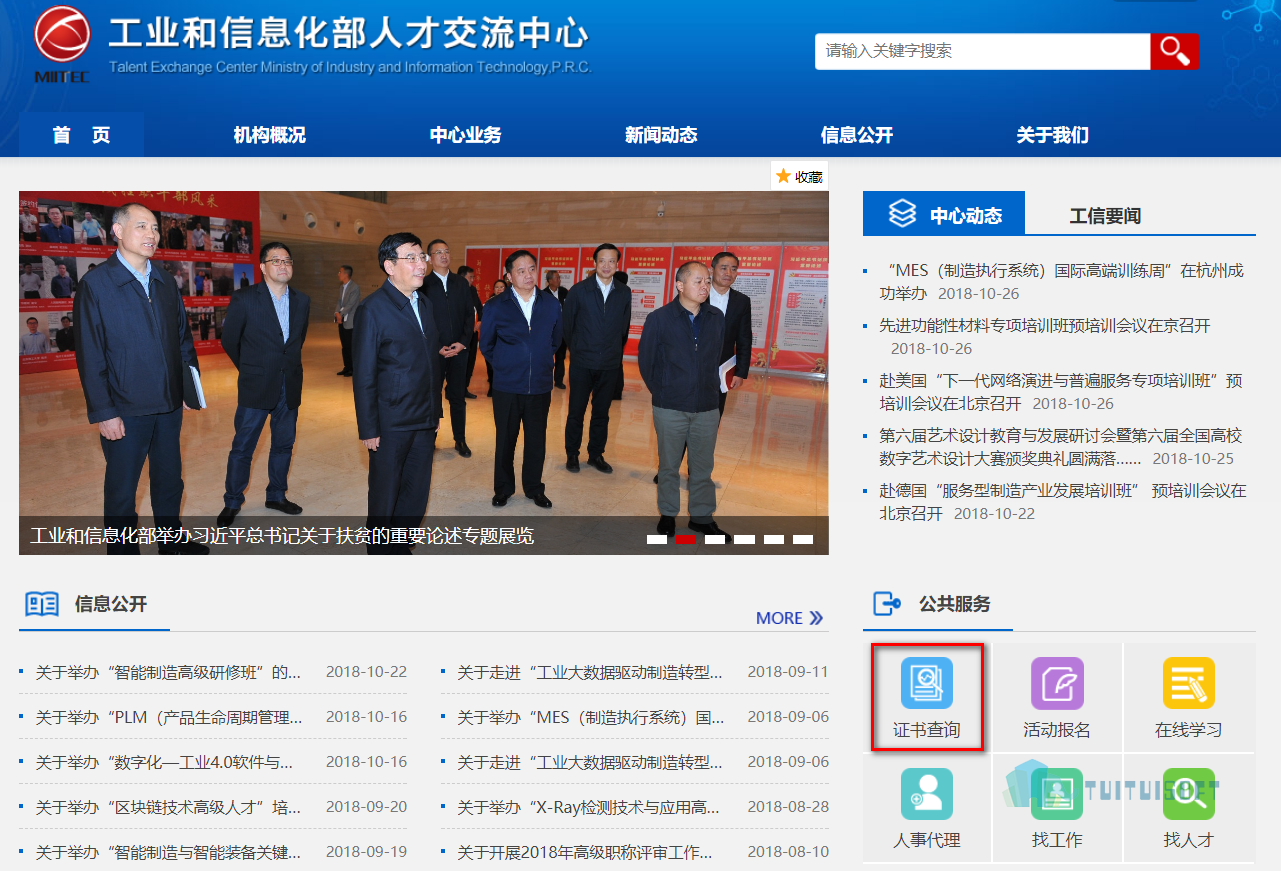Open the 找工作 service icon
This screenshot has height=871, width=1281.
click(1057, 794)
